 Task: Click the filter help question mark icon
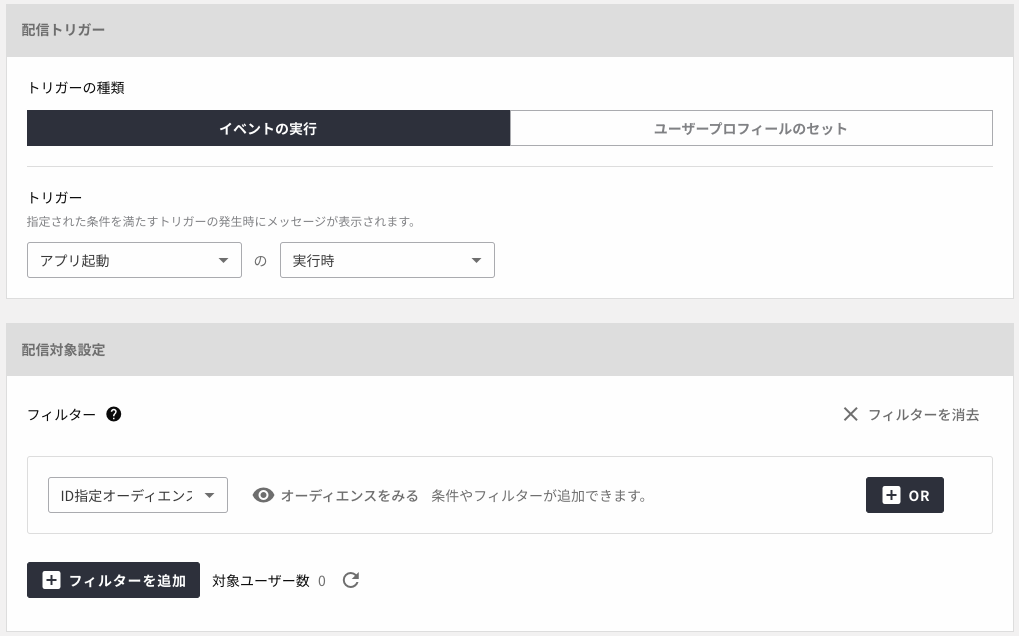point(114,414)
